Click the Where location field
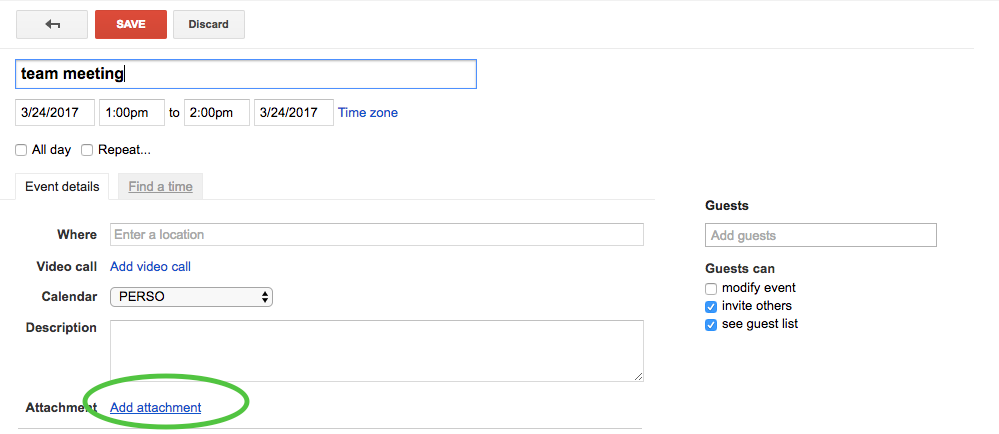The width and height of the screenshot is (999, 434). pos(377,235)
